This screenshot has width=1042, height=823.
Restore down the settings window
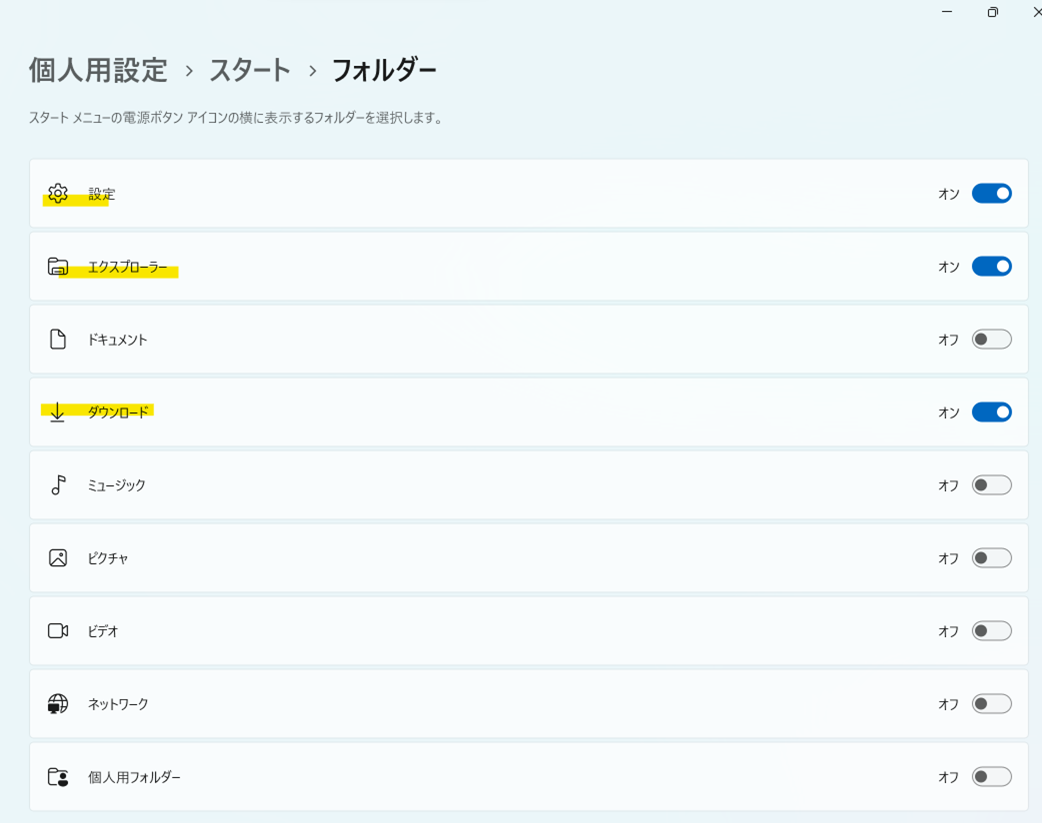(x=992, y=12)
